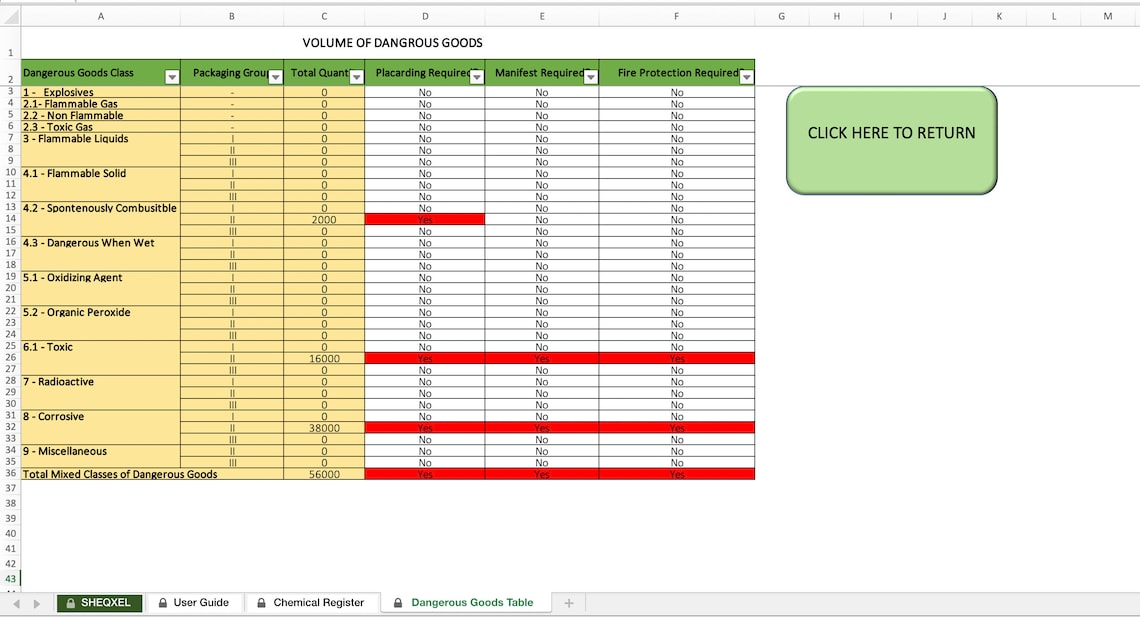Click the right sheet navigation arrow
This screenshot has width=1140, height=617.
point(37,603)
